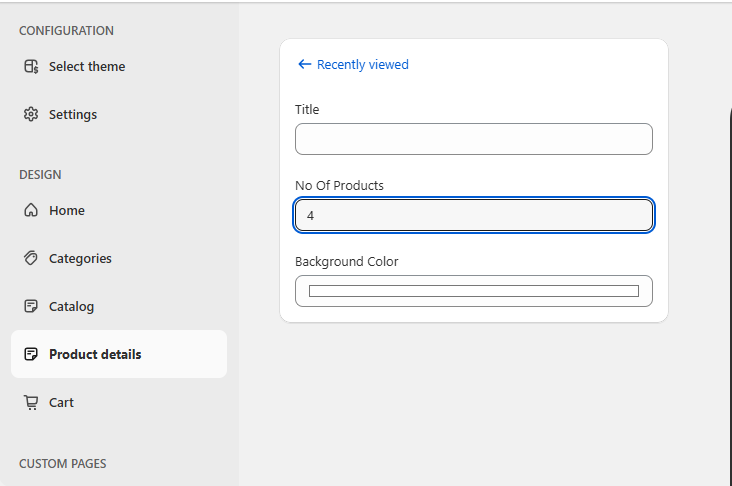Open the Cart design page
The image size is (732, 486).
pos(119,402)
